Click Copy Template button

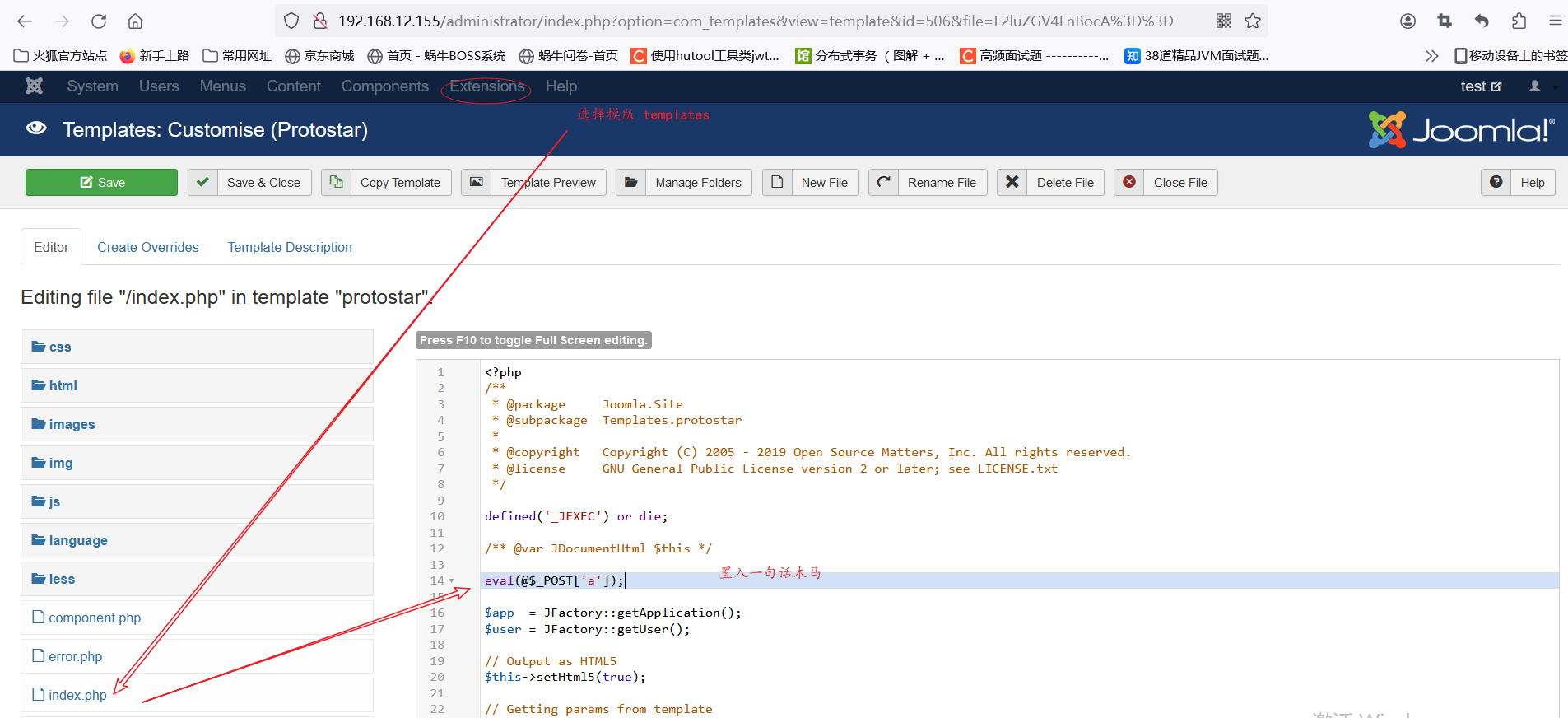(386, 182)
